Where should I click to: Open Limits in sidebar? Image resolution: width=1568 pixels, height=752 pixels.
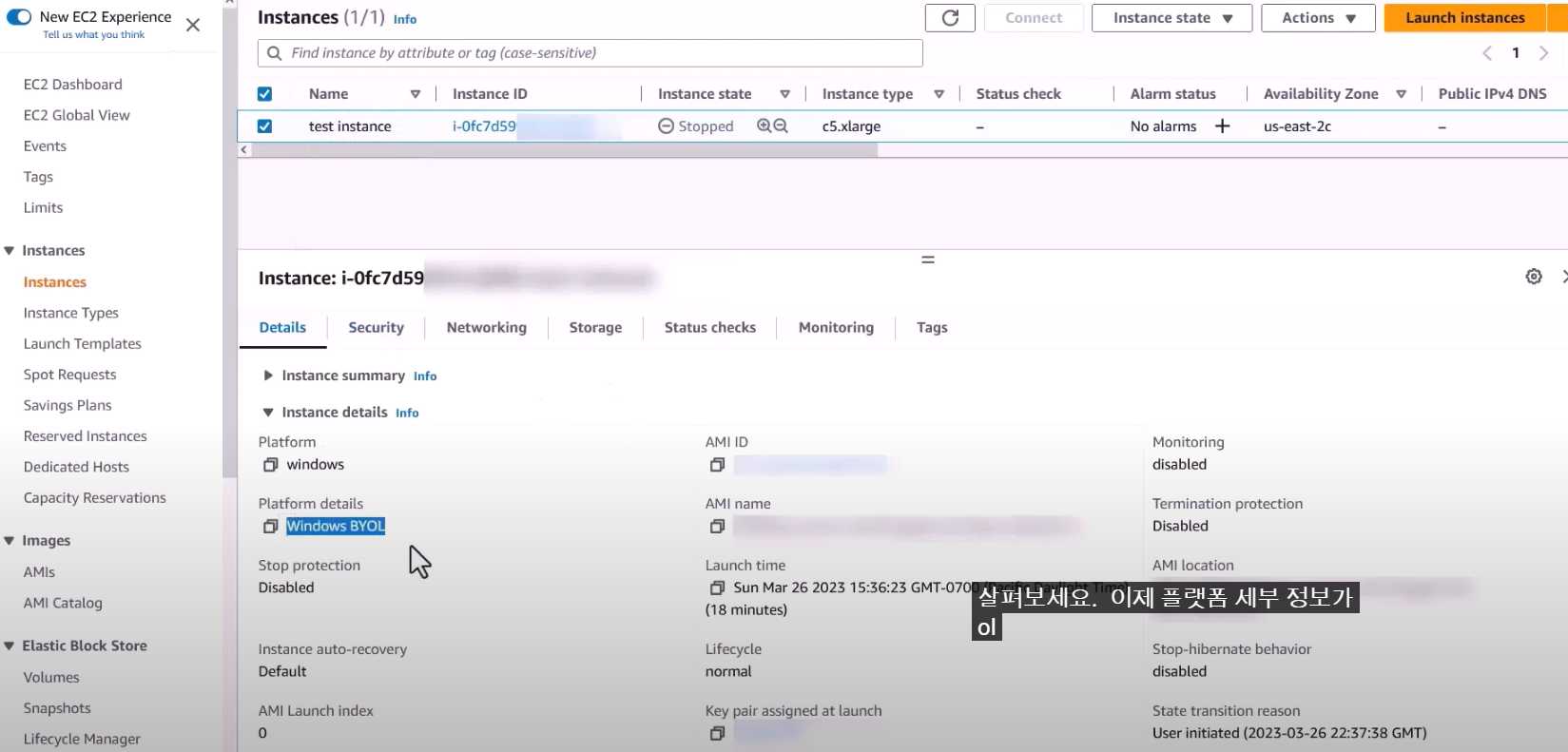click(43, 208)
